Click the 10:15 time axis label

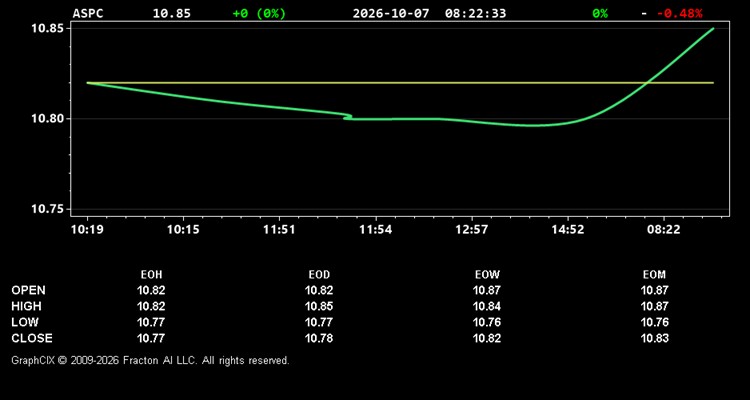pos(183,230)
